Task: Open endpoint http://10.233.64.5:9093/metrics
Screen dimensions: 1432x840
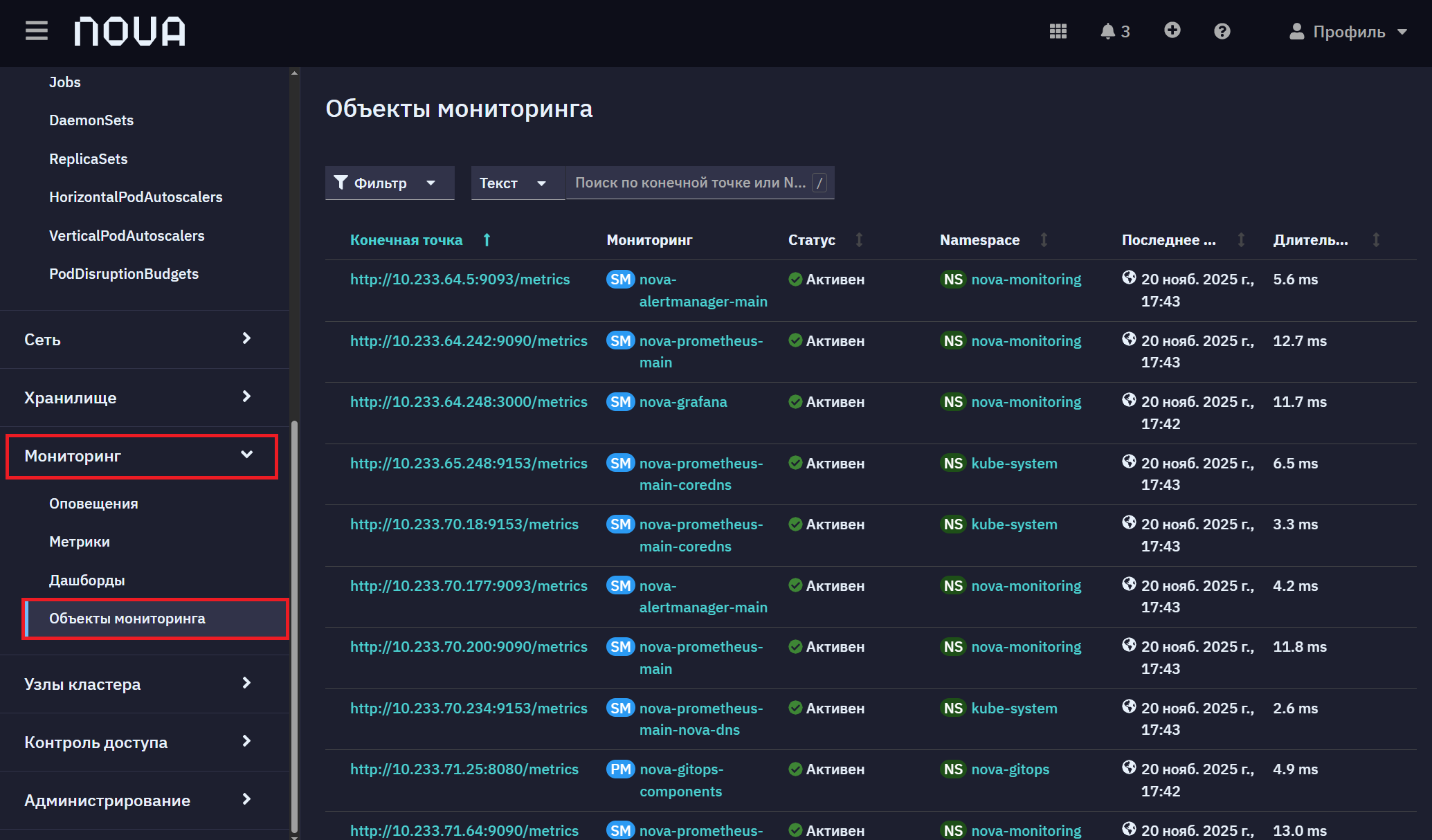Action: pos(460,279)
